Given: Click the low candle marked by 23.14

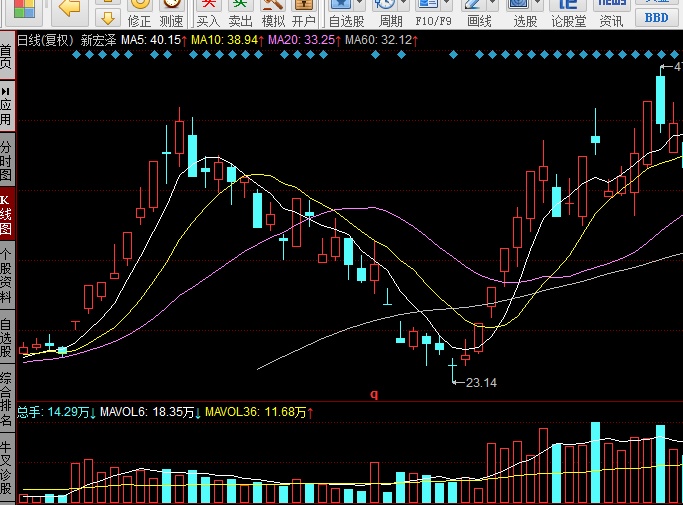Looking at the screenshot, I should [453, 371].
